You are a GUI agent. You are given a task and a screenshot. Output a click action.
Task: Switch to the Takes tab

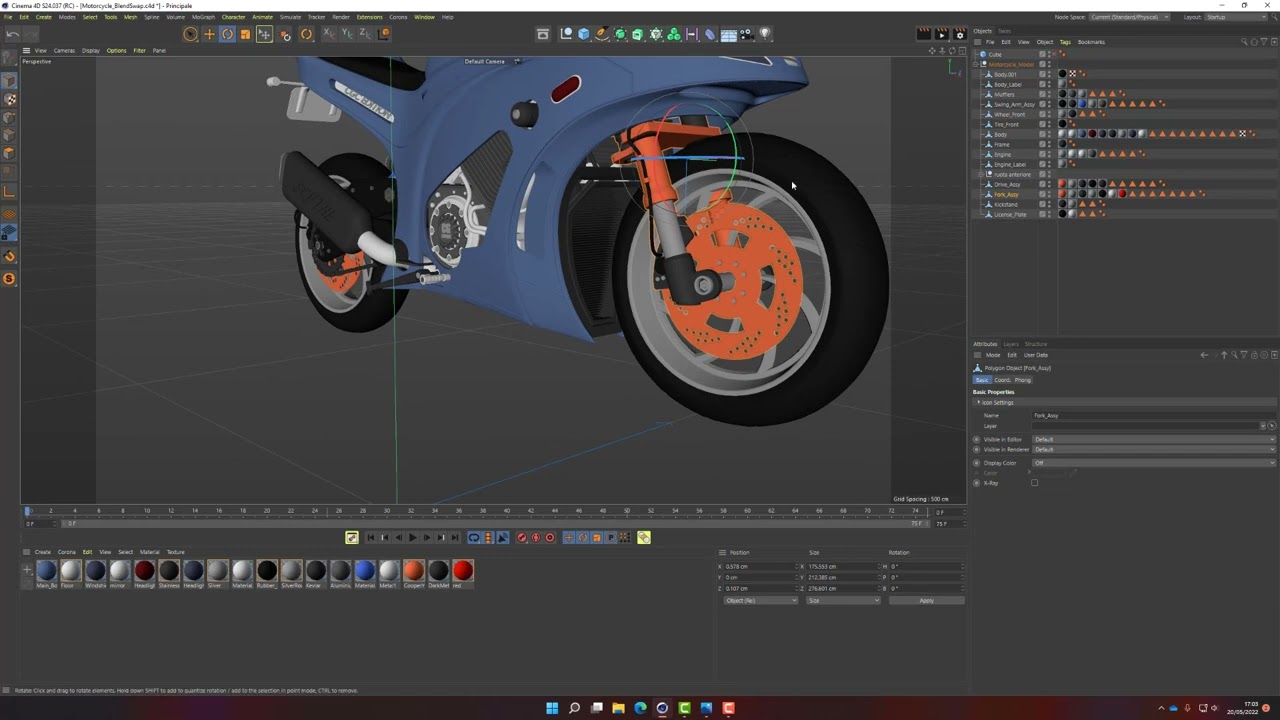1005,31
